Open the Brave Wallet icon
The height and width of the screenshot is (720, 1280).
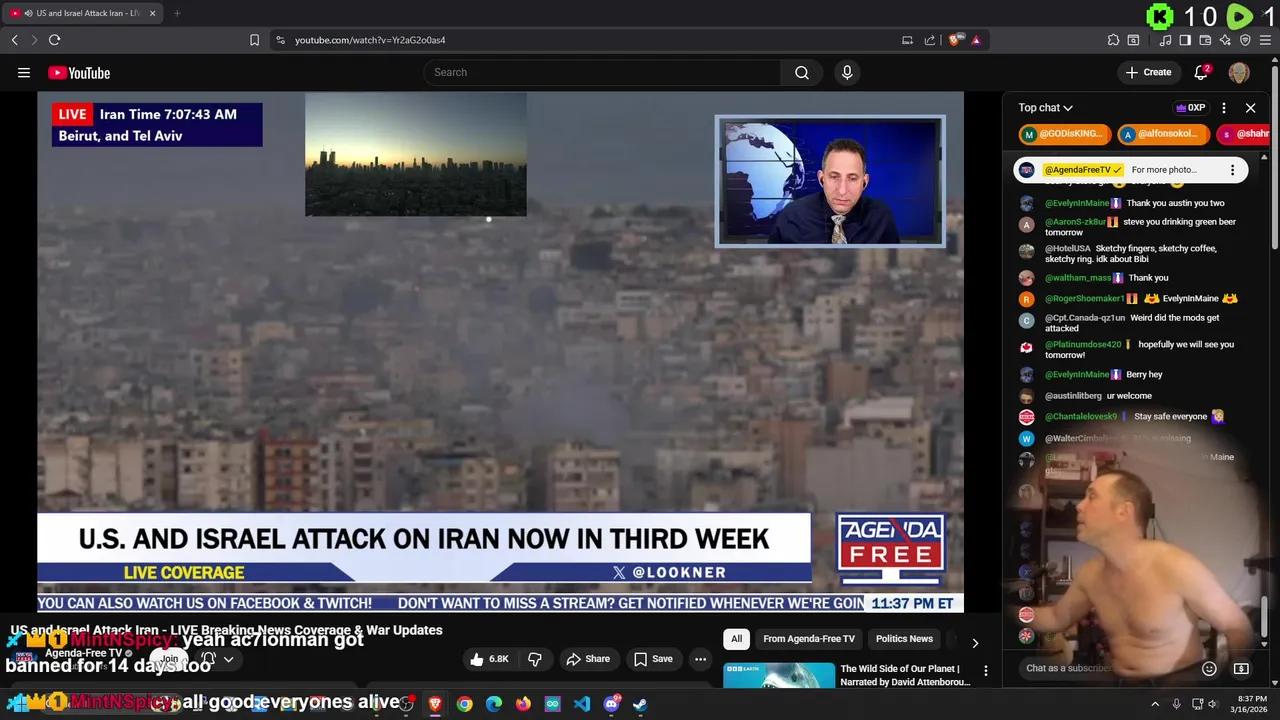1205,40
